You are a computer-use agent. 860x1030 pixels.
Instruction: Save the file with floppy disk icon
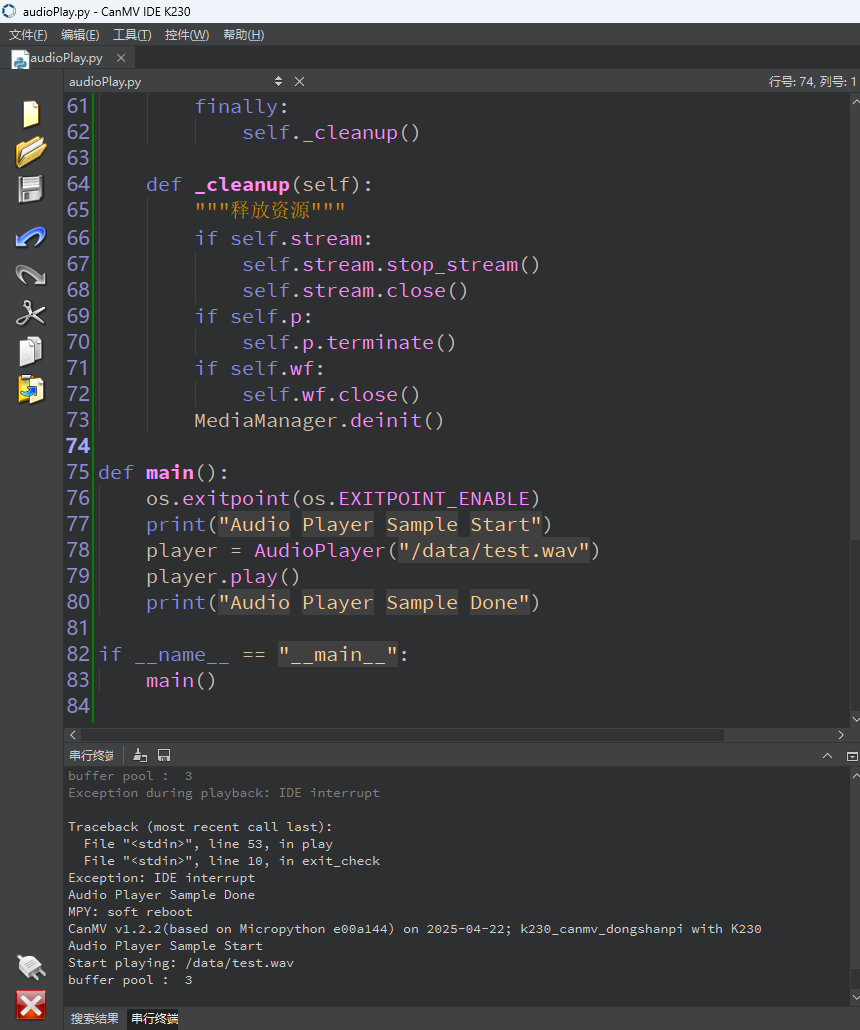[x=31, y=190]
